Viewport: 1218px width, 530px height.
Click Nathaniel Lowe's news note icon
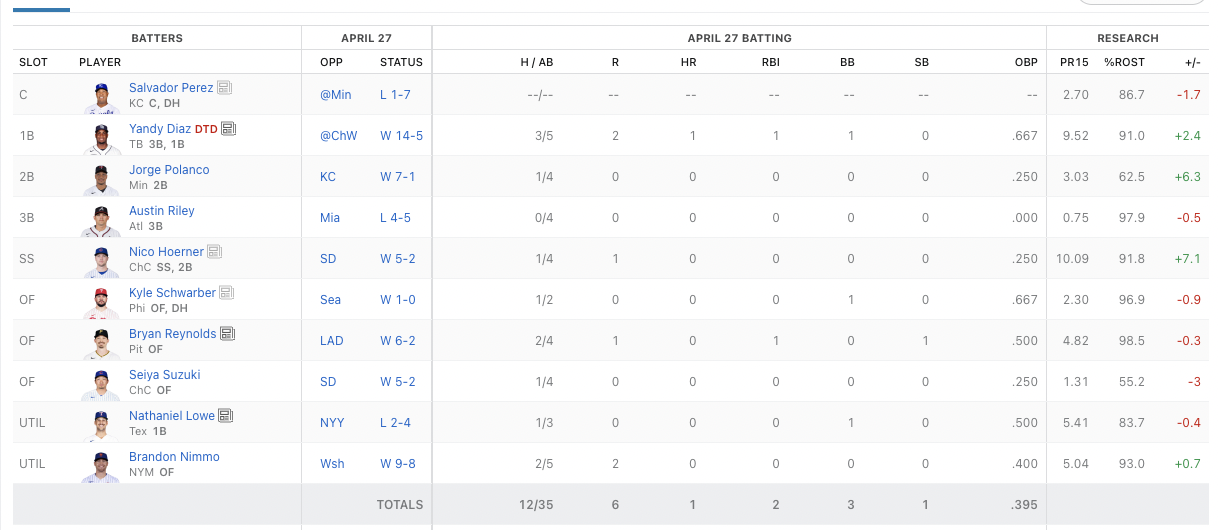(226, 416)
